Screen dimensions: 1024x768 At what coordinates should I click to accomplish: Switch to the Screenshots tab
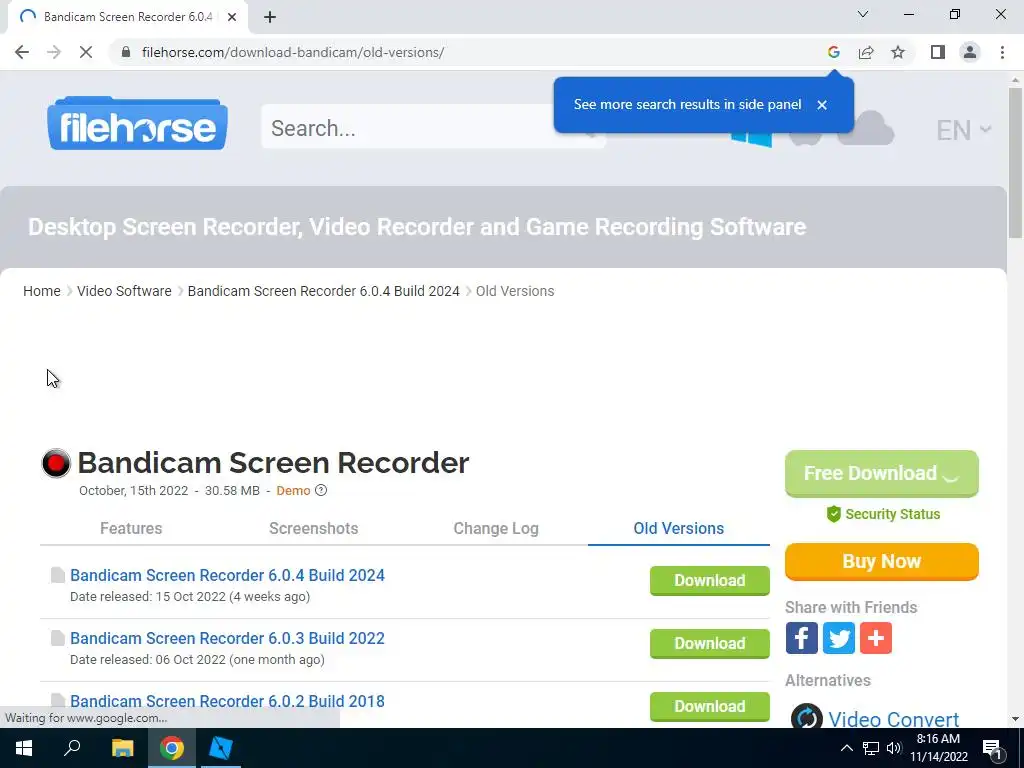point(313,528)
